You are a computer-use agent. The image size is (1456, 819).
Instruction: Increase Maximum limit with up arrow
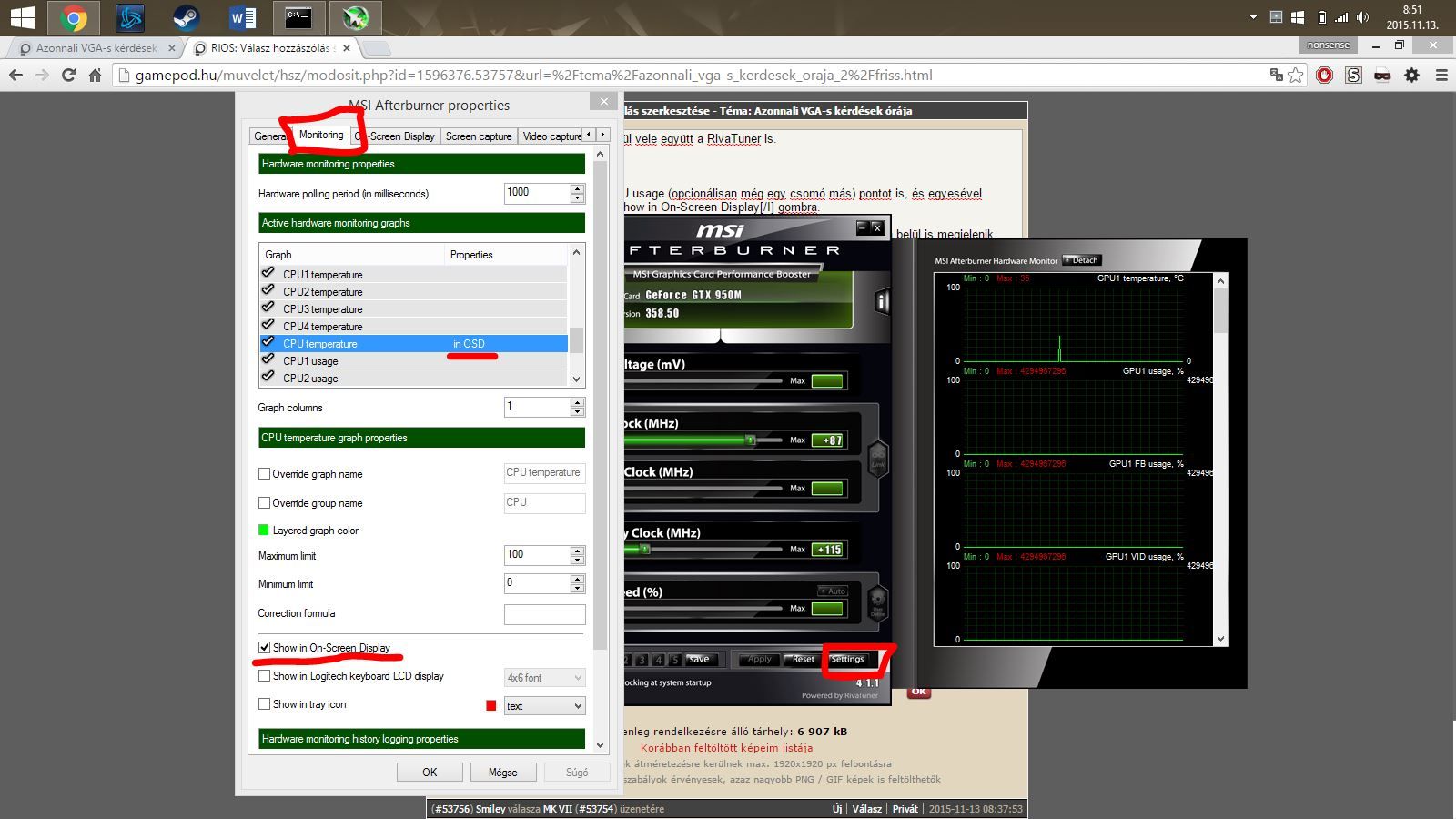pyautogui.click(x=577, y=551)
